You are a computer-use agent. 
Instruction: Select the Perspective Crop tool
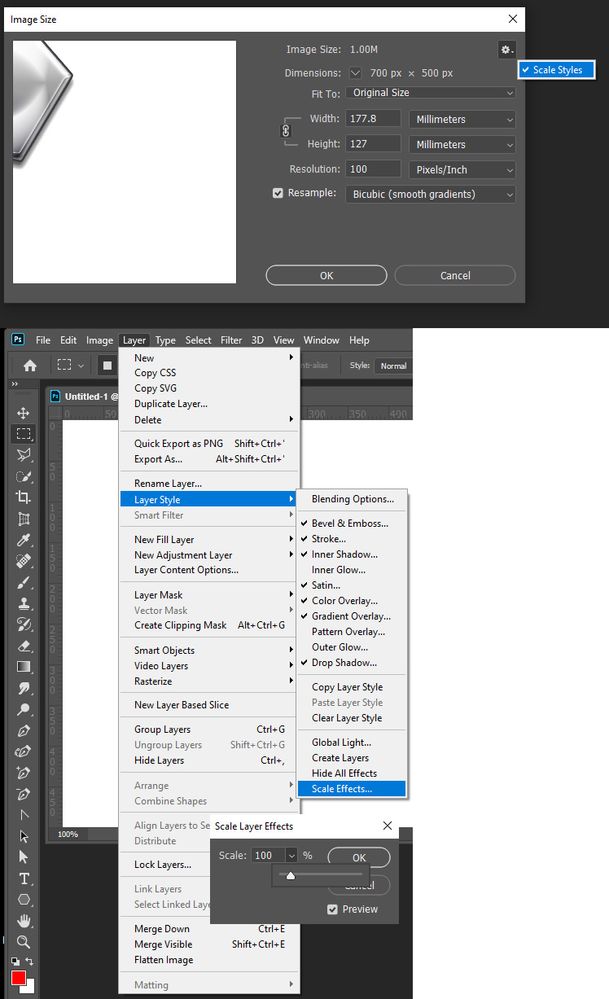point(24,519)
